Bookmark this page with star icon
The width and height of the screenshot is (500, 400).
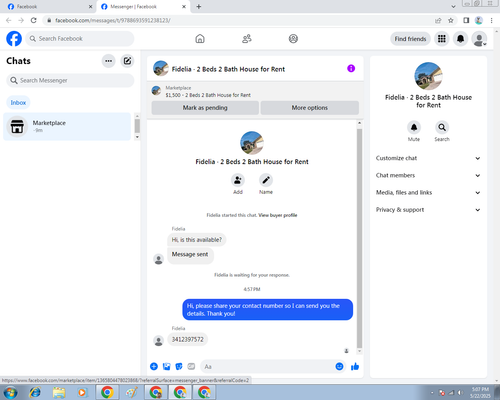coord(451,20)
